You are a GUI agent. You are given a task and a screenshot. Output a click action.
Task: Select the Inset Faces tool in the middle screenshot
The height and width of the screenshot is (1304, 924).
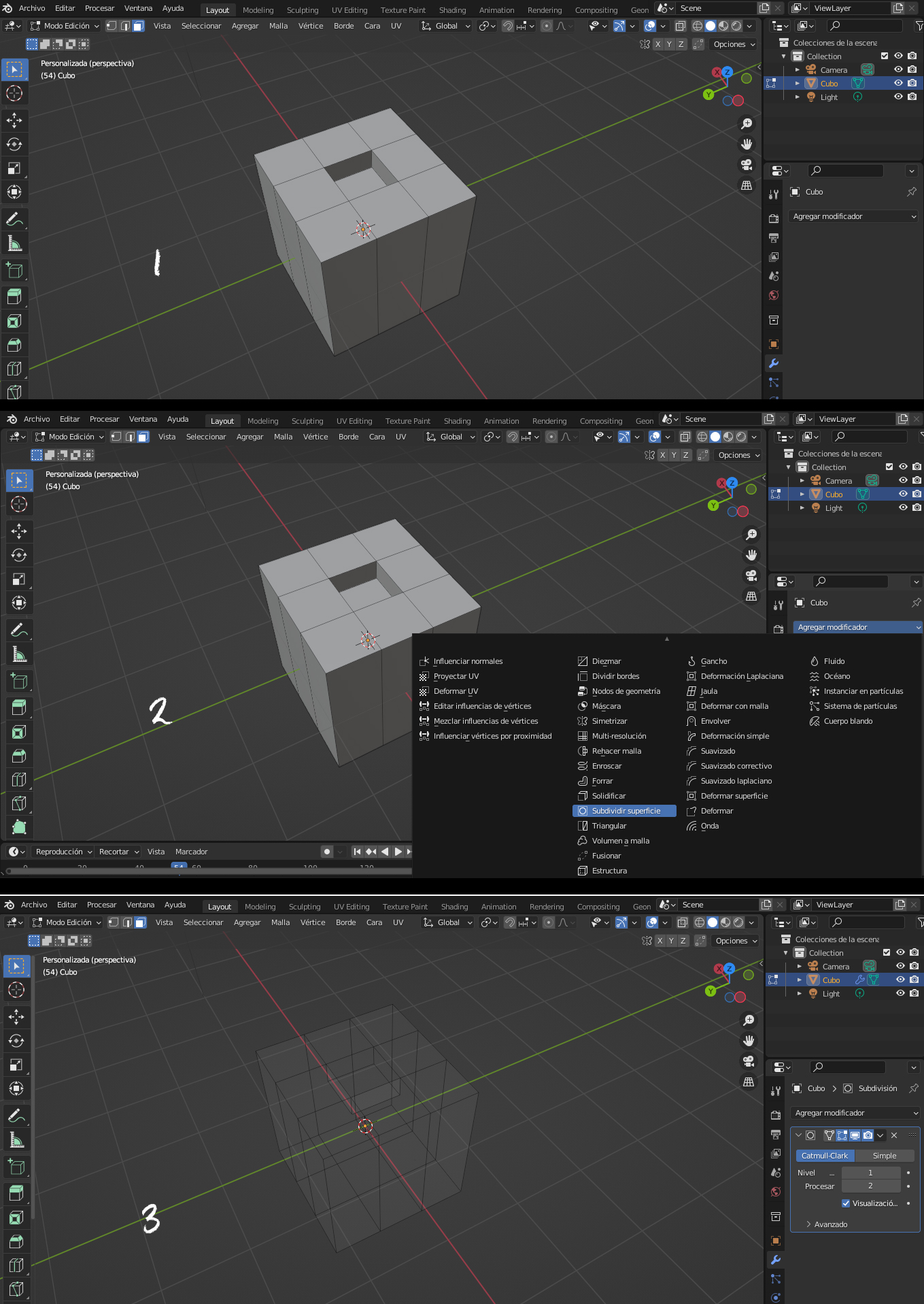[x=19, y=732]
